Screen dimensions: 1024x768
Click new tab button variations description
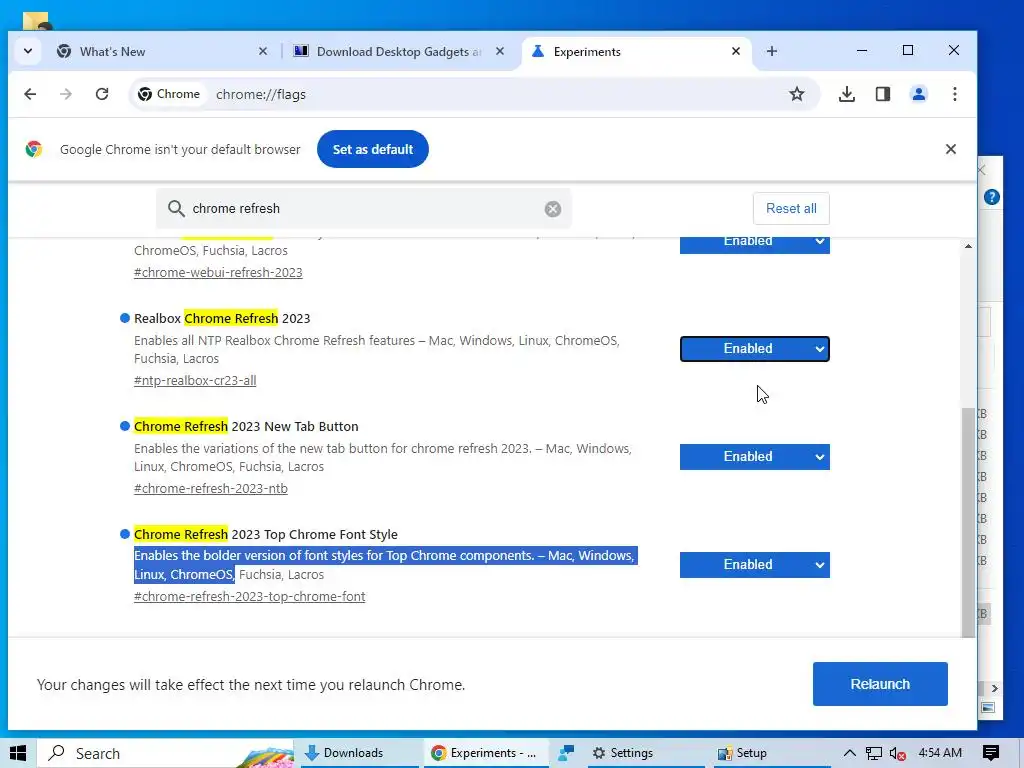click(383, 457)
